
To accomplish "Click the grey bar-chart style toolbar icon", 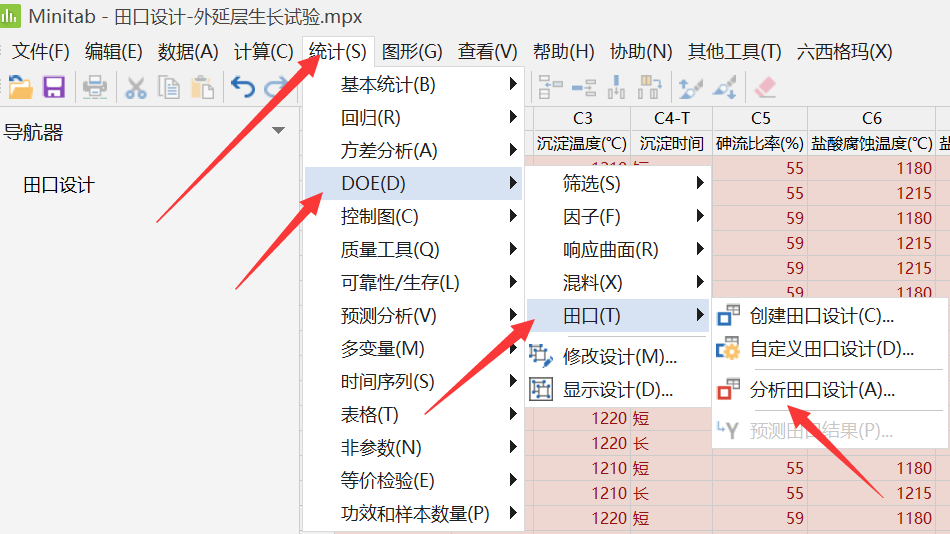I will 617,87.
